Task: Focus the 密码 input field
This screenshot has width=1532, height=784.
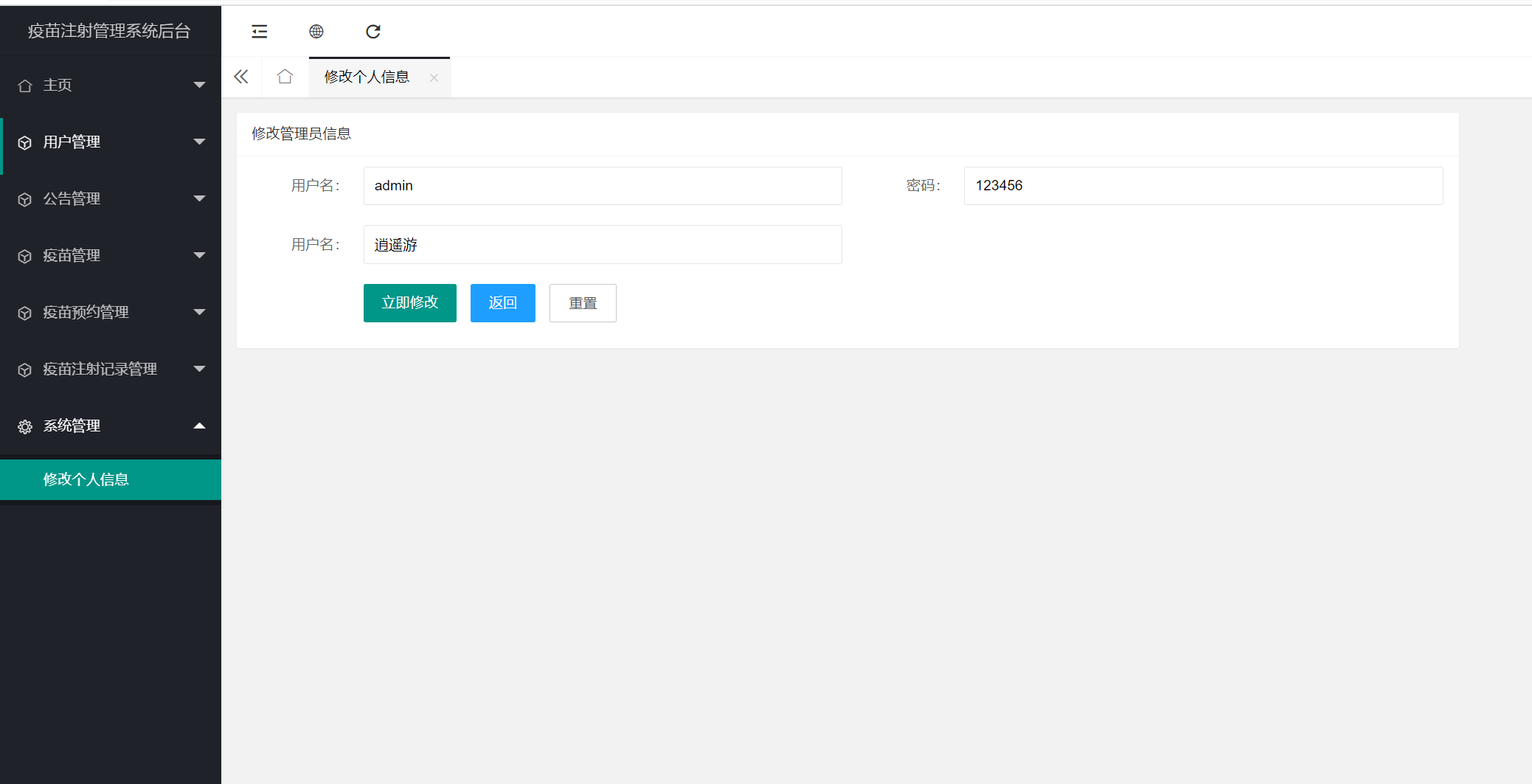Action: click(x=1202, y=186)
